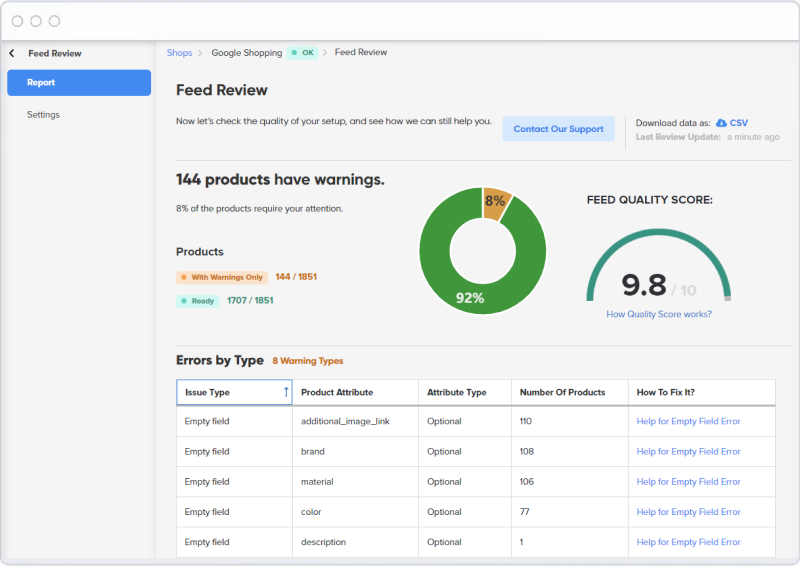Go to the Shops breadcrumb link
The width and height of the screenshot is (800, 566).
point(179,52)
